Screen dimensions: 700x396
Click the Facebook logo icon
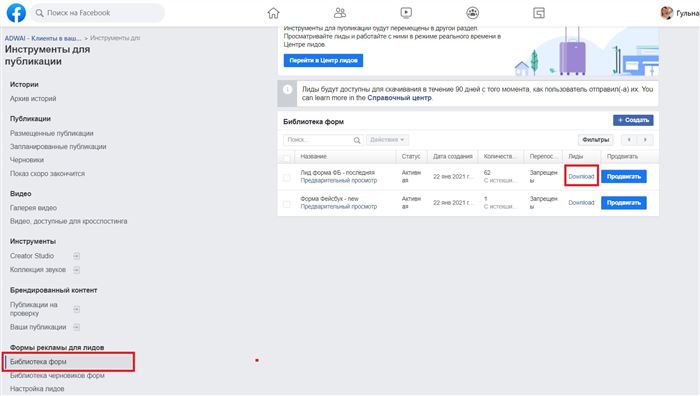(x=16, y=13)
